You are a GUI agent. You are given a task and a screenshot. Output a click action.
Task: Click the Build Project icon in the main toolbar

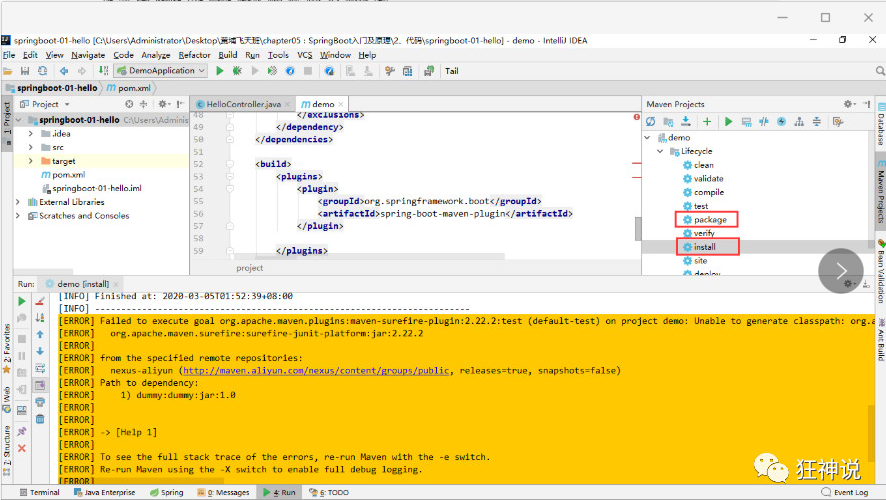pyautogui.click(x=103, y=71)
